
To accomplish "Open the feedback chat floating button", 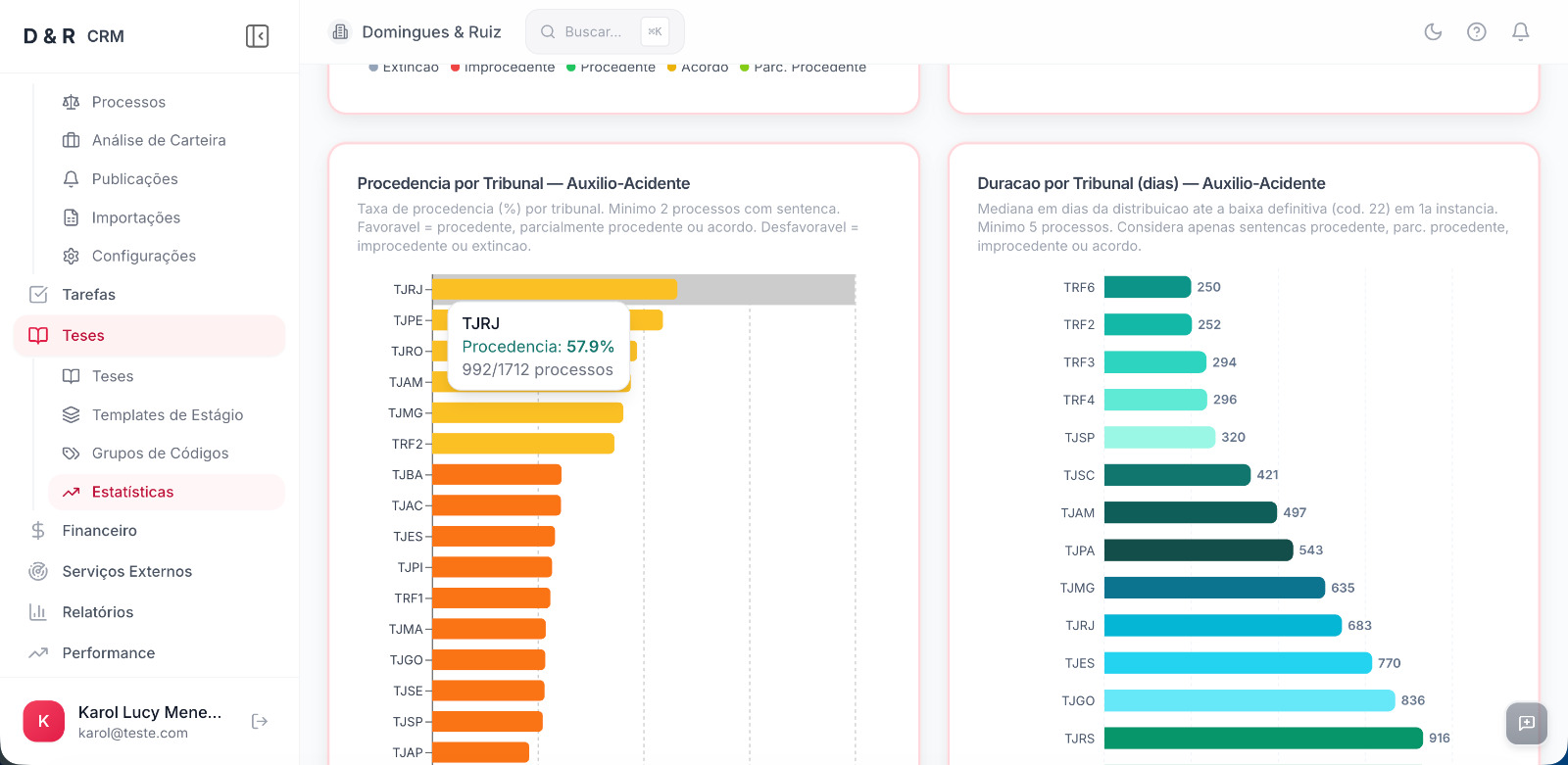I will click(1526, 723).
